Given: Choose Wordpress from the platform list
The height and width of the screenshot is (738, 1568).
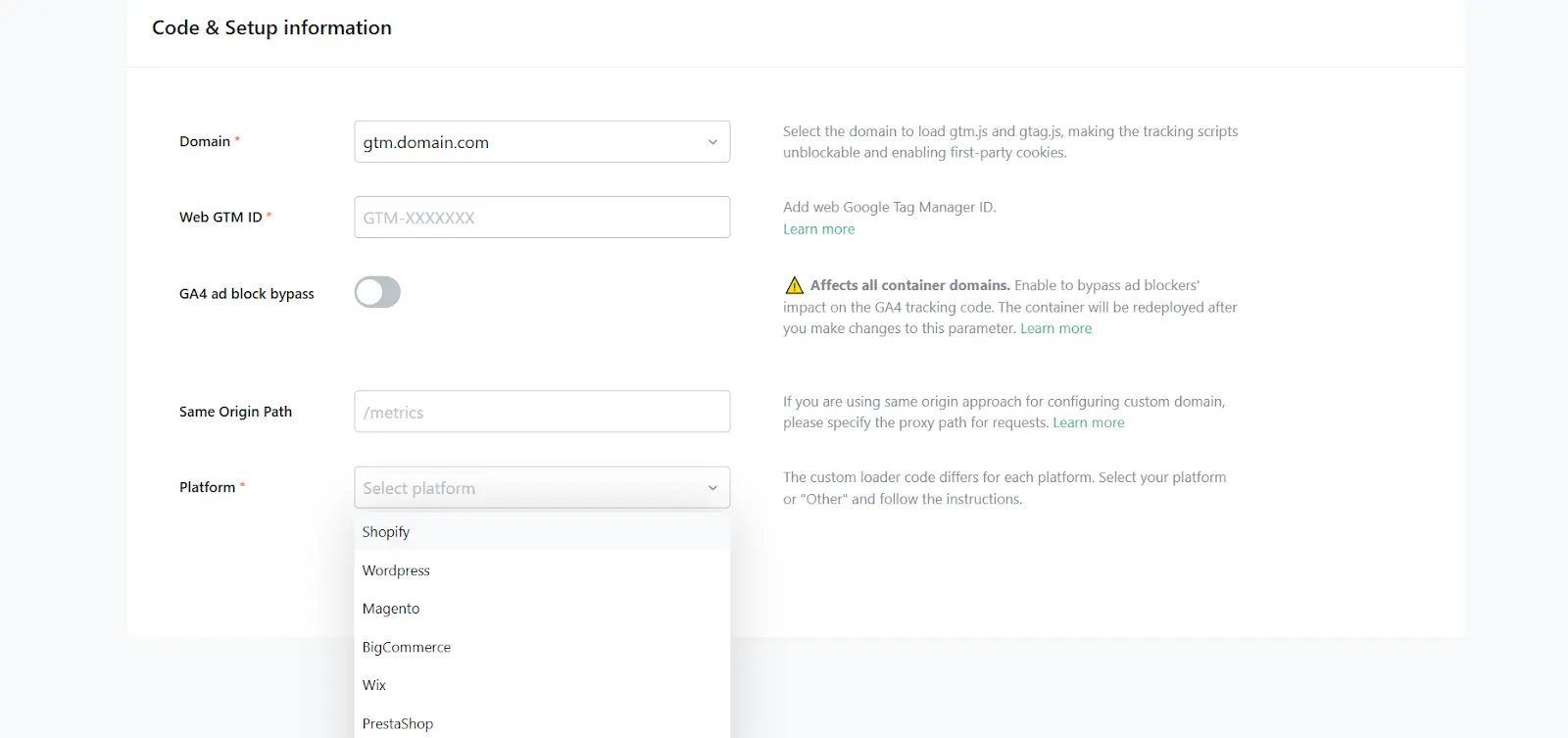Looking at the screenshot, I should (x=542, y=570).
